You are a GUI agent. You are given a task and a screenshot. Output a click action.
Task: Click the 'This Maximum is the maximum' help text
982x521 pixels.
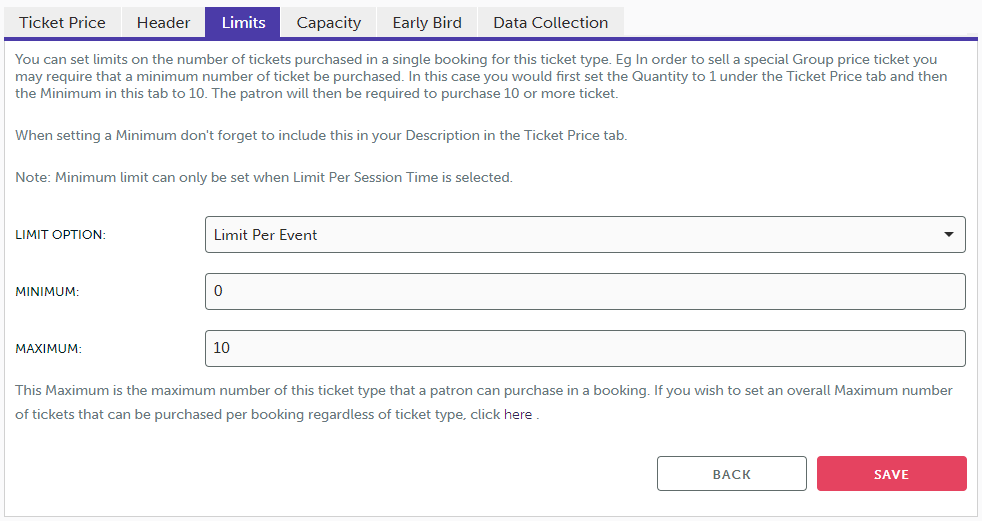[484, 391]
